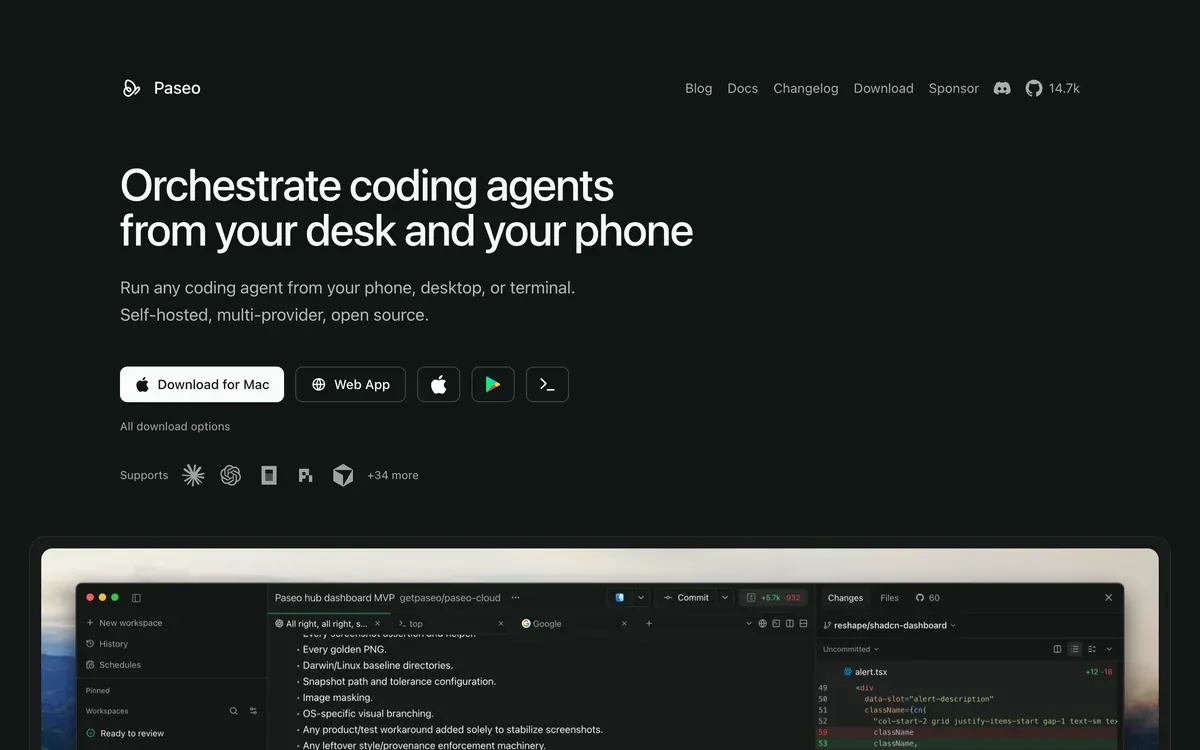
Task: Click the terminal CLI icon button
Action: pyautogui.click(x=547, y=384)
